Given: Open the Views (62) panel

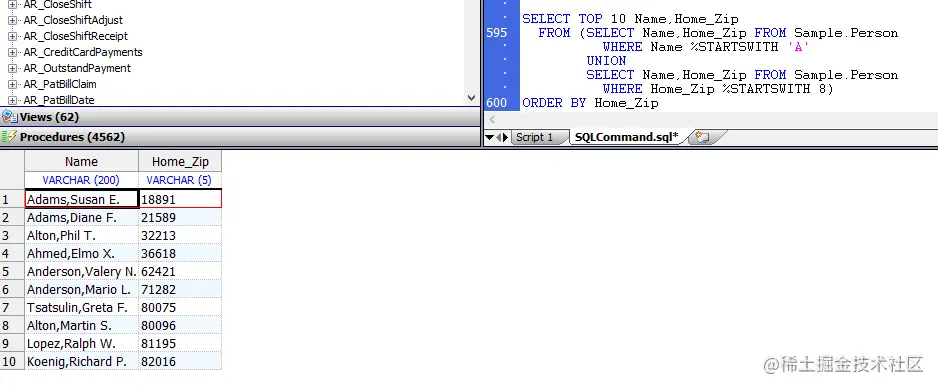Looking at the screenshot, I should (240, 117).
